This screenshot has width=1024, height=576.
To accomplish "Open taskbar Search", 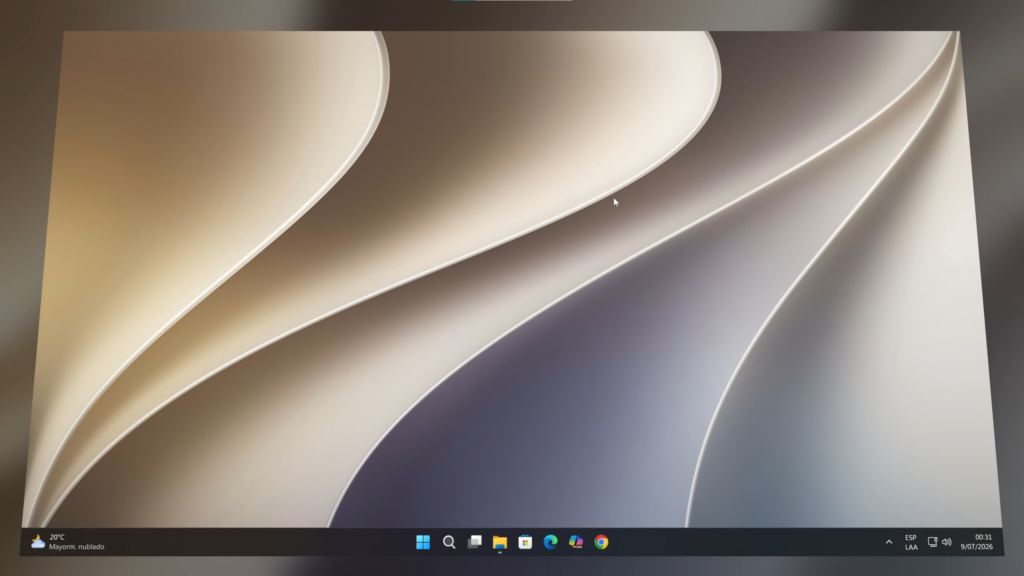I will click(x=449, y=542).
